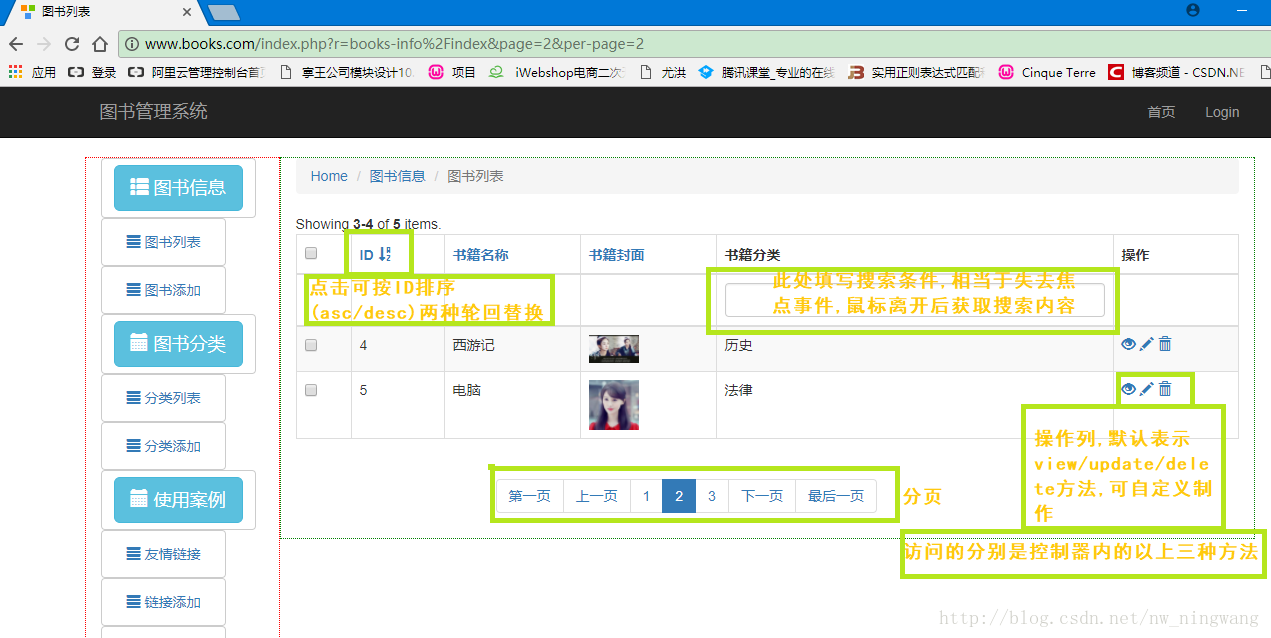Screen dimensions: 1271x638
Task: Open 分类列表 in the sidebar
Action: (164, 398)
